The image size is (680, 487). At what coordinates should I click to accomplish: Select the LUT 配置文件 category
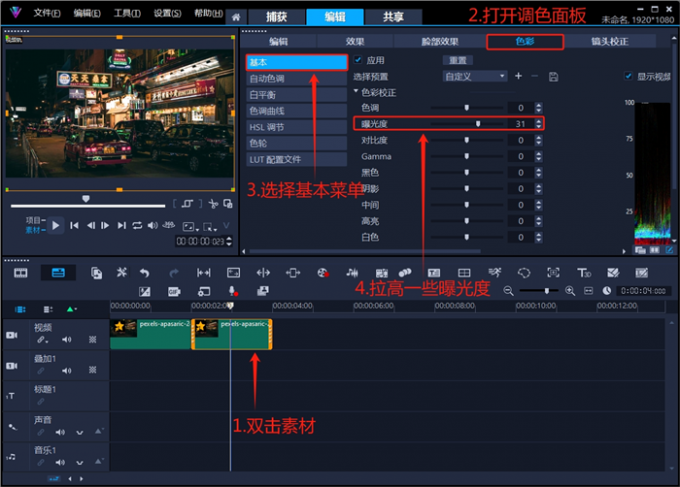click(x=297, y=159)
